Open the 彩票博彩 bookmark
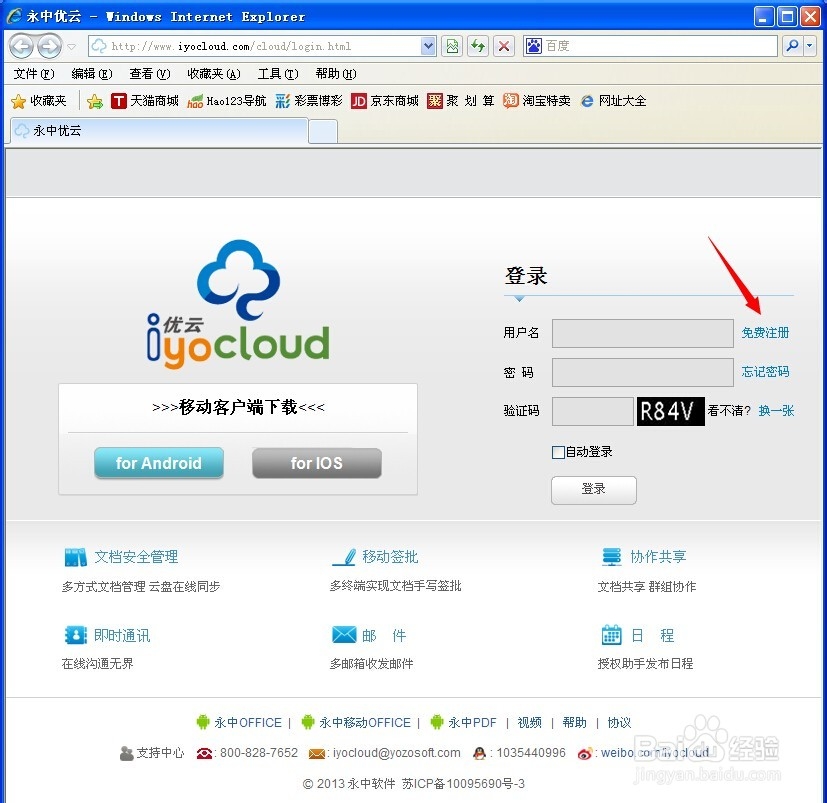 [309, 101]
